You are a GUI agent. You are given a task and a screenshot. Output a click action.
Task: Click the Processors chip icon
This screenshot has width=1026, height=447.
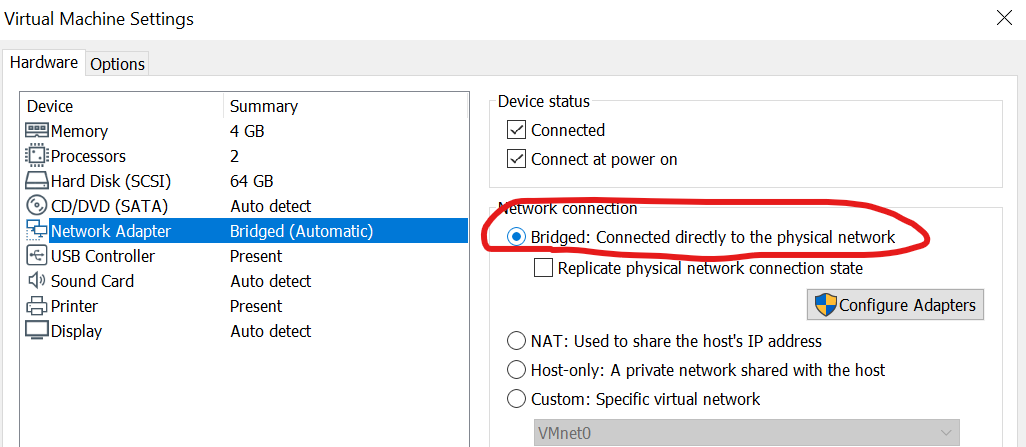pos(37,156)
